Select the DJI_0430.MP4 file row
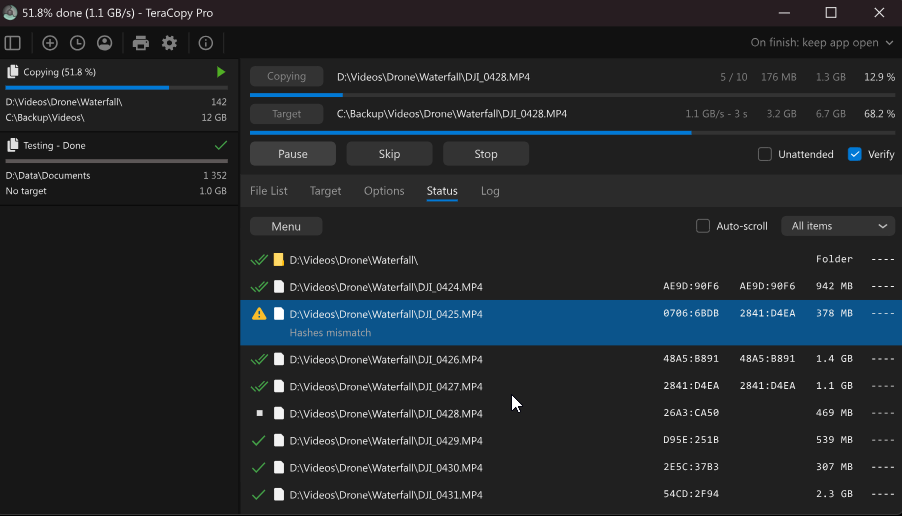This screenshot has width=902, height=516. 571,468
